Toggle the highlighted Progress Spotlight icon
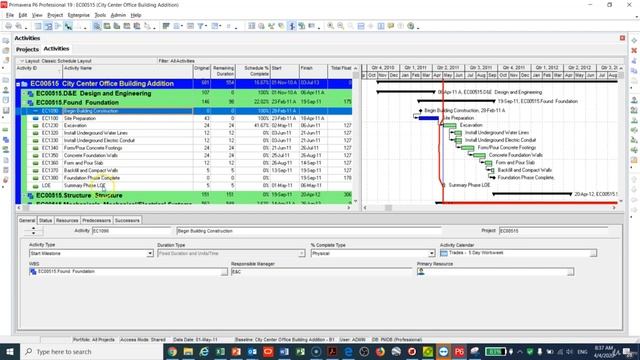640x360 pixels. tap(292, 26)
